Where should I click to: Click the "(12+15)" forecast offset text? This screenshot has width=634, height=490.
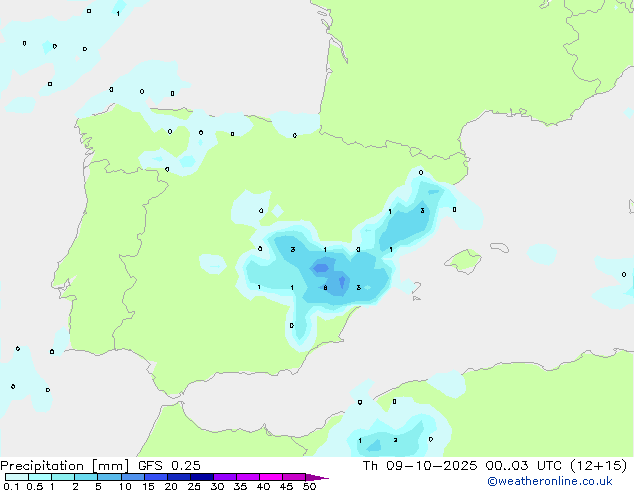[x=598, y=466]
